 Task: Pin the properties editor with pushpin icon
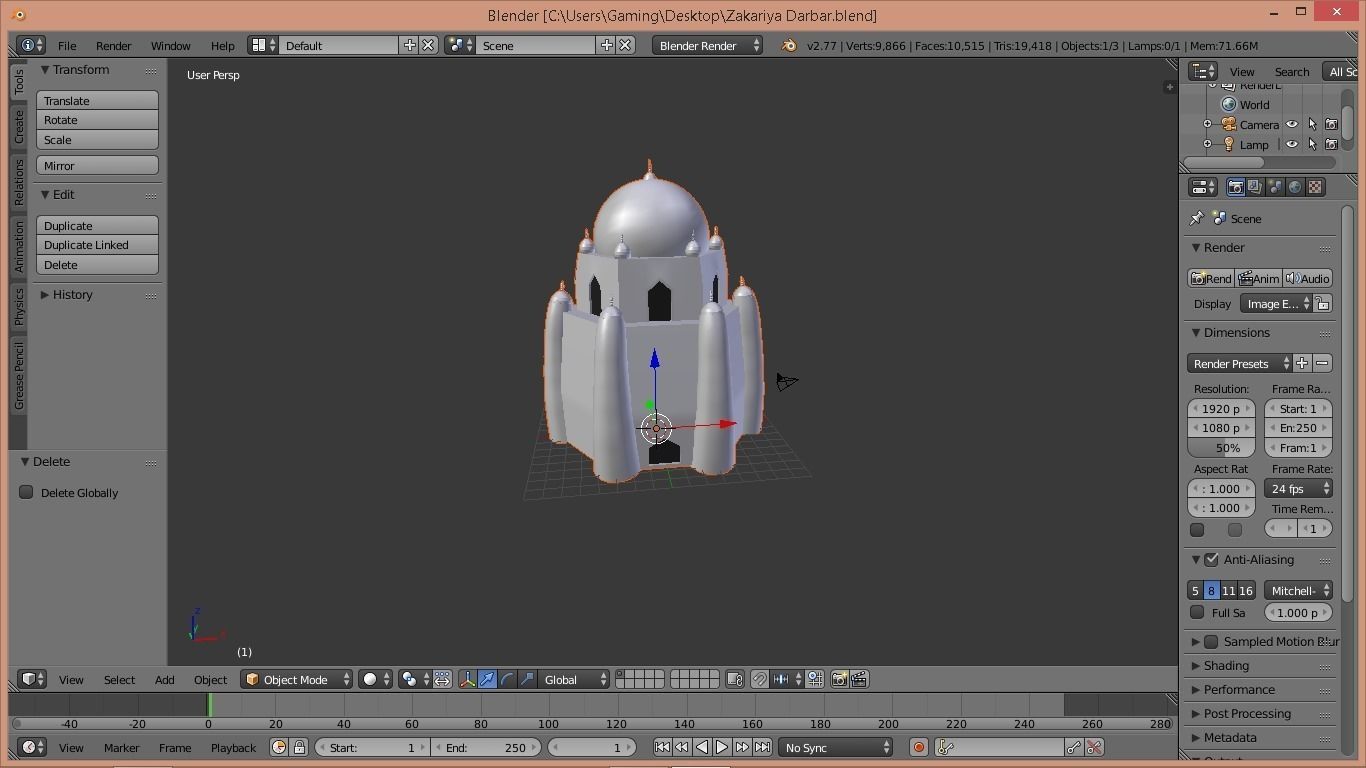1197,219
